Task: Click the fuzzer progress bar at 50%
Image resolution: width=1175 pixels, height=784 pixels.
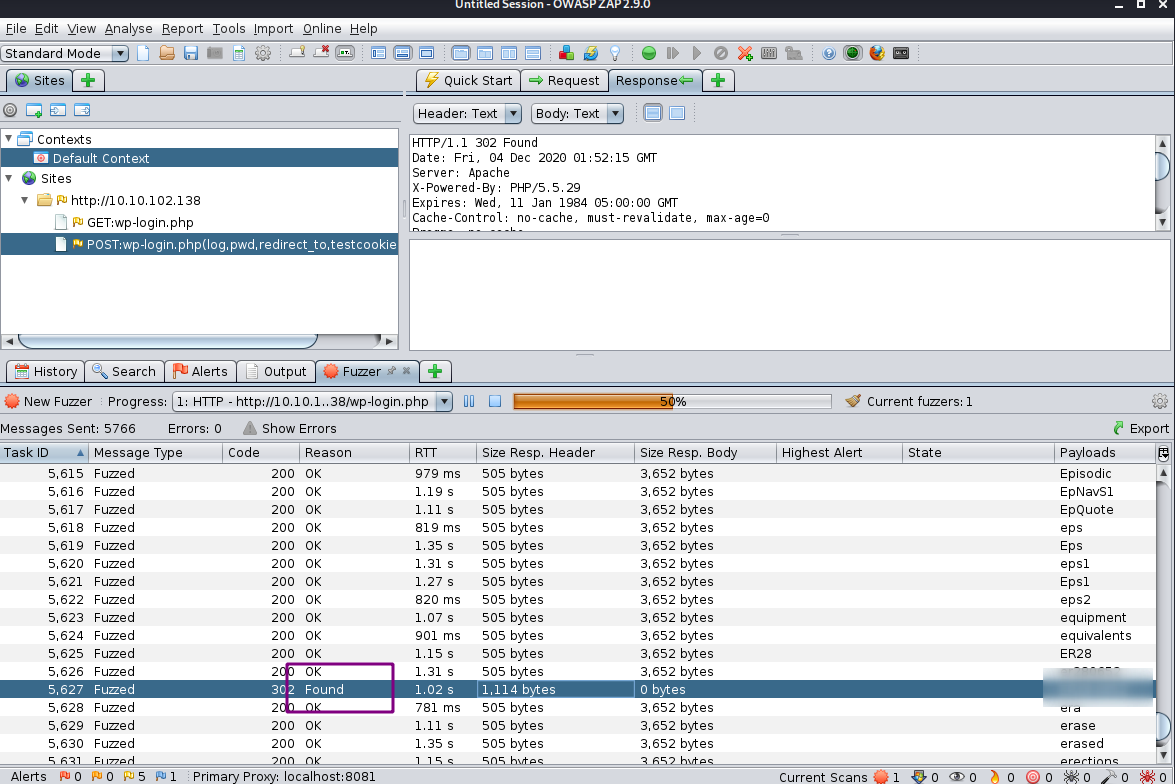Action: click(672, 401)
